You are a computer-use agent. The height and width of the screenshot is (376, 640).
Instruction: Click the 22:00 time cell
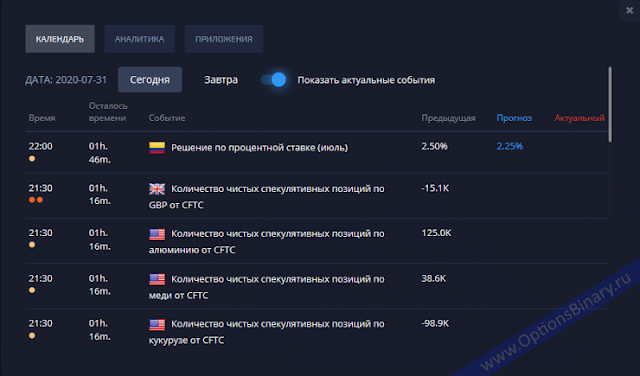pyautogui.click(x=40, y=146)
